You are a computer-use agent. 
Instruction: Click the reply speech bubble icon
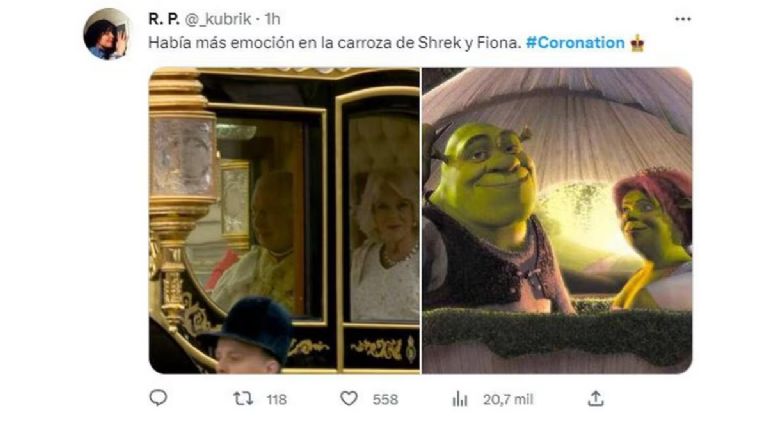(158, 398)
